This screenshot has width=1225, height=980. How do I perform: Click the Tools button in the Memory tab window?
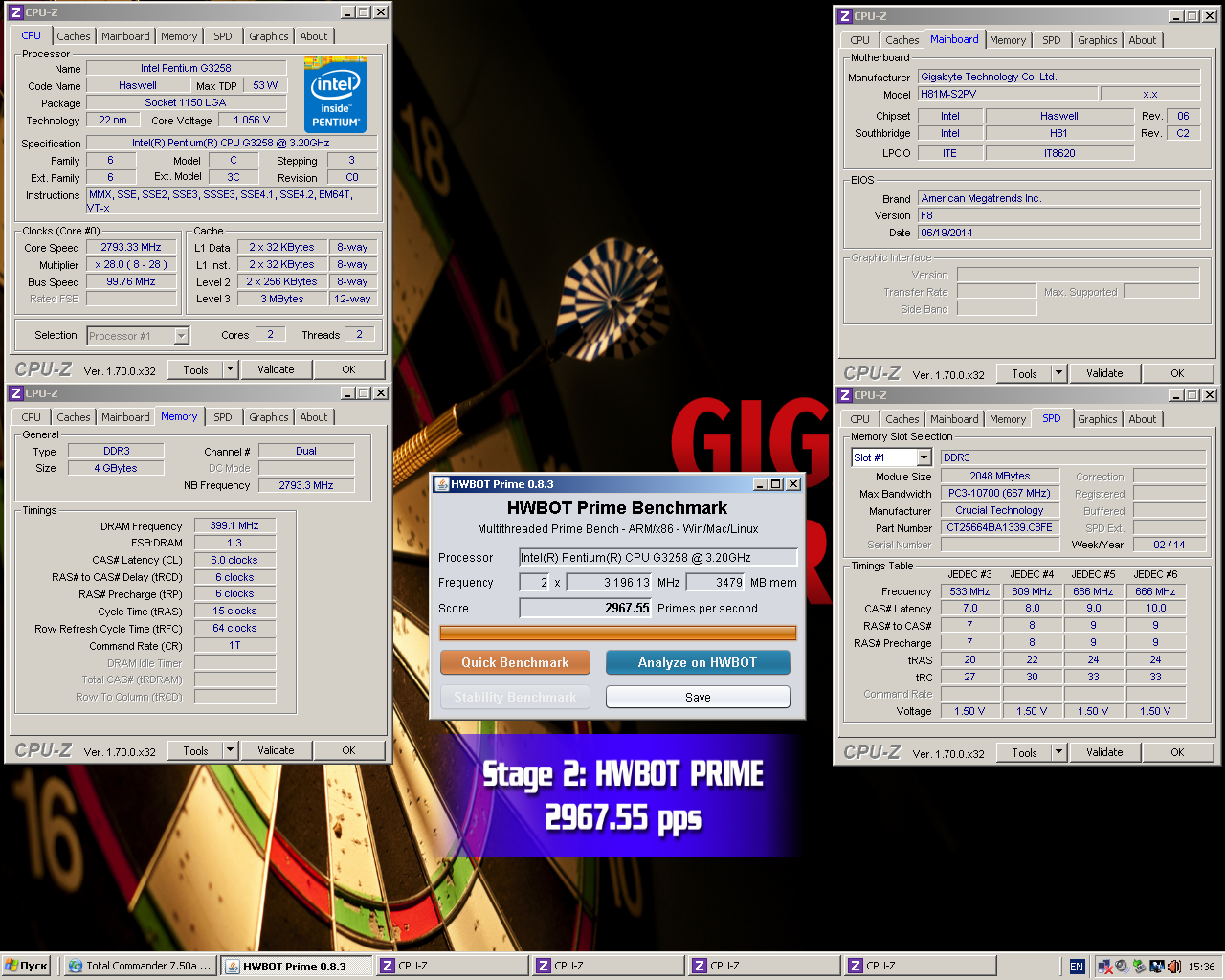click(195, 750)
